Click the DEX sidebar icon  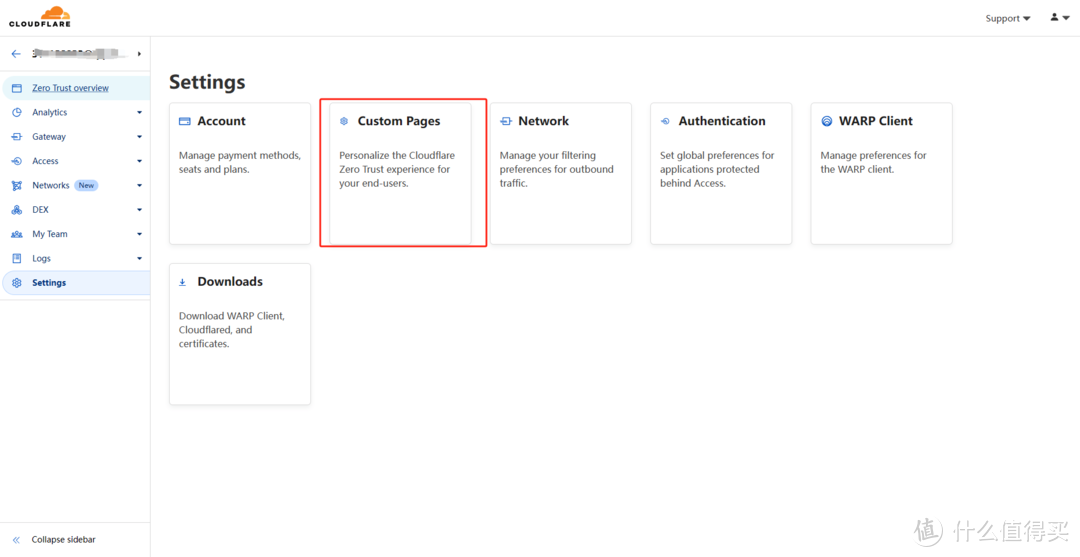pos(17,210)
